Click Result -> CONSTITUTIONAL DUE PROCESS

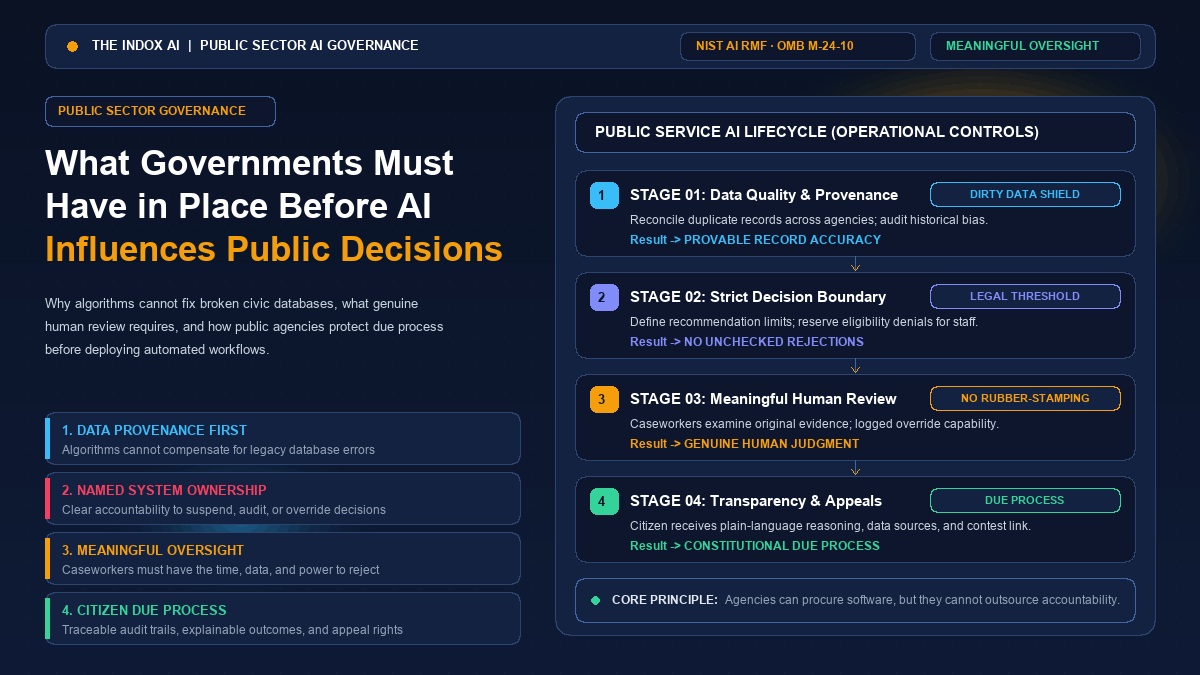point(754,546)
